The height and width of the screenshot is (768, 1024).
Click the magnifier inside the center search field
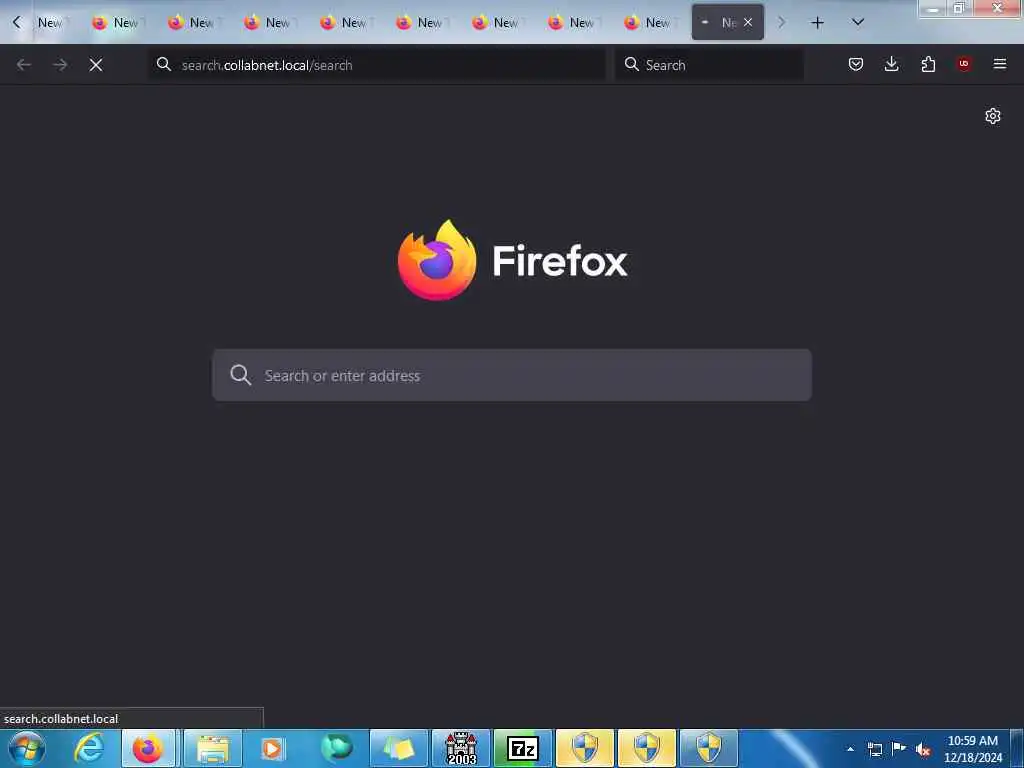pyautogui.click(x=240, y=376)
